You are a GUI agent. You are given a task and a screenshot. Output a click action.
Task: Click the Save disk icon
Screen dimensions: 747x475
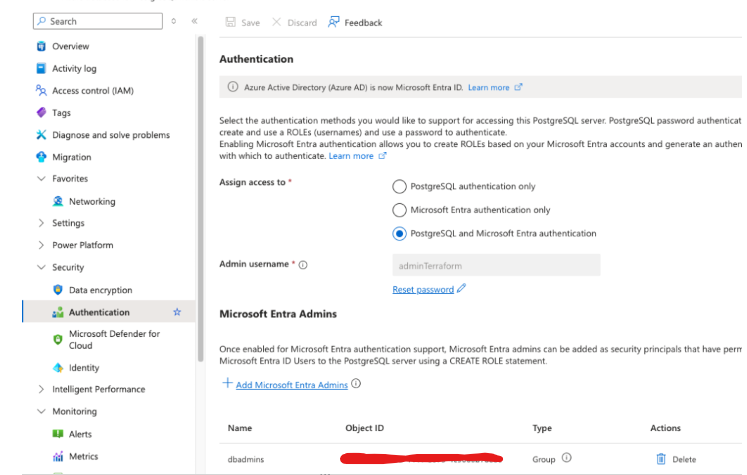coord(231,22)
